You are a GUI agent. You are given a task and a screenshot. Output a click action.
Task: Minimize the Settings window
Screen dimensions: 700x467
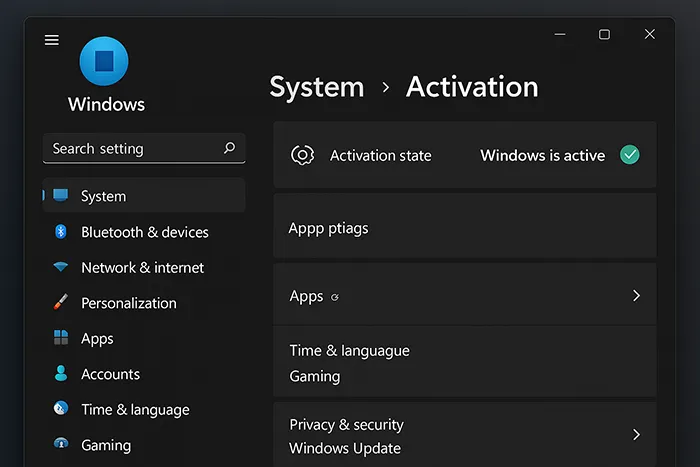click(560, 34)
